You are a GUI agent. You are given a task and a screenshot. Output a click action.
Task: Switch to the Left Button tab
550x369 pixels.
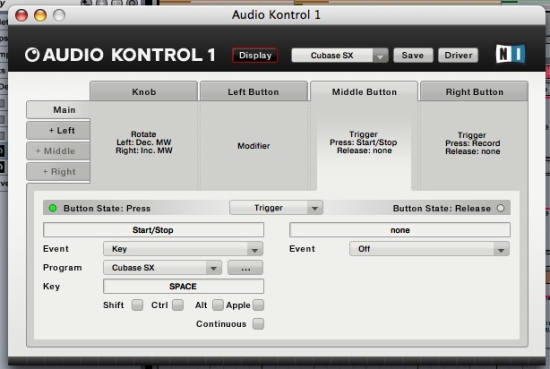click(x=253, y=92)
